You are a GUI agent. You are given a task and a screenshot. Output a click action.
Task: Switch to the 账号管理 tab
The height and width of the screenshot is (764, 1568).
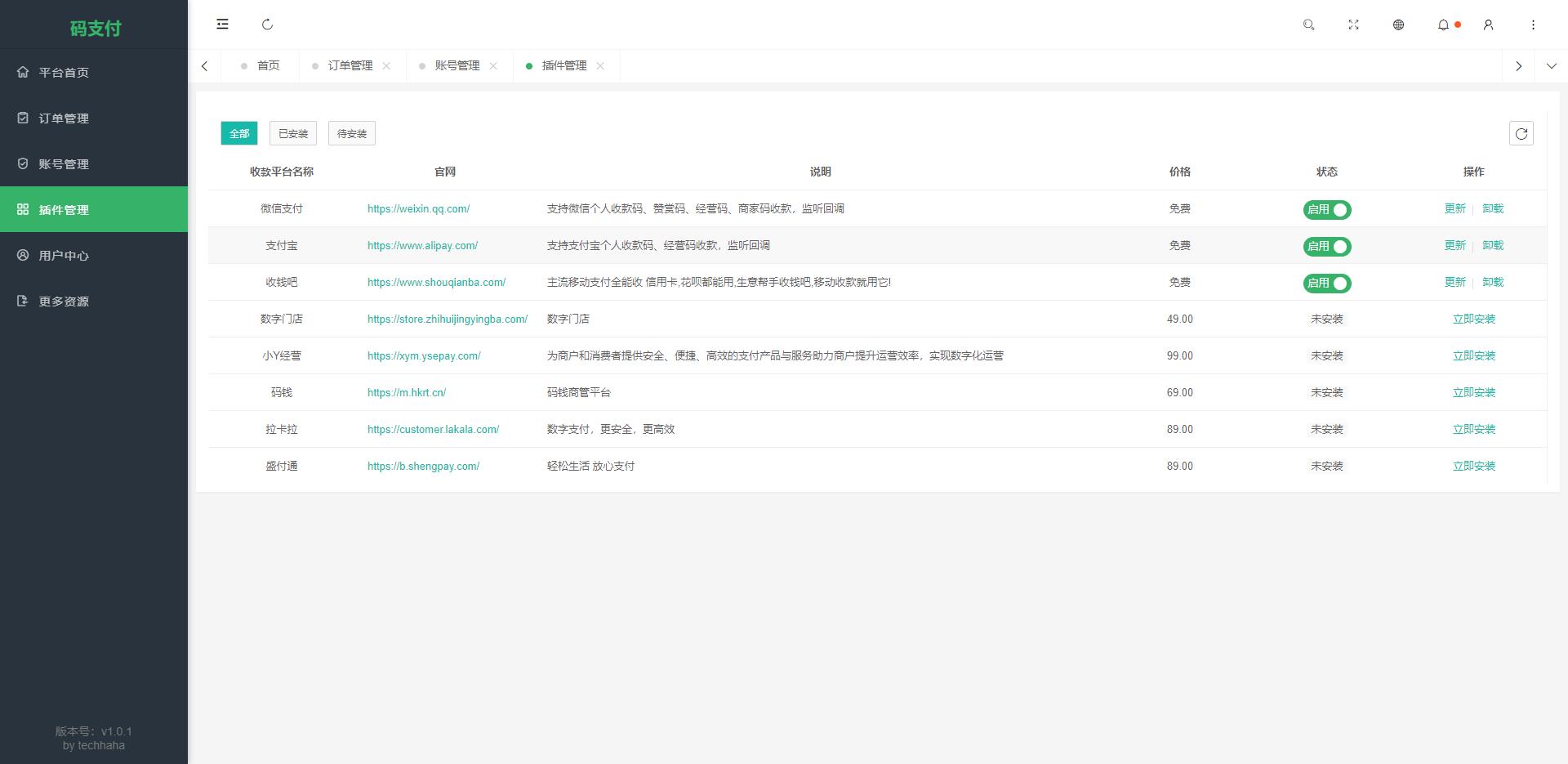pyautogui.click(x=457, y=66)
